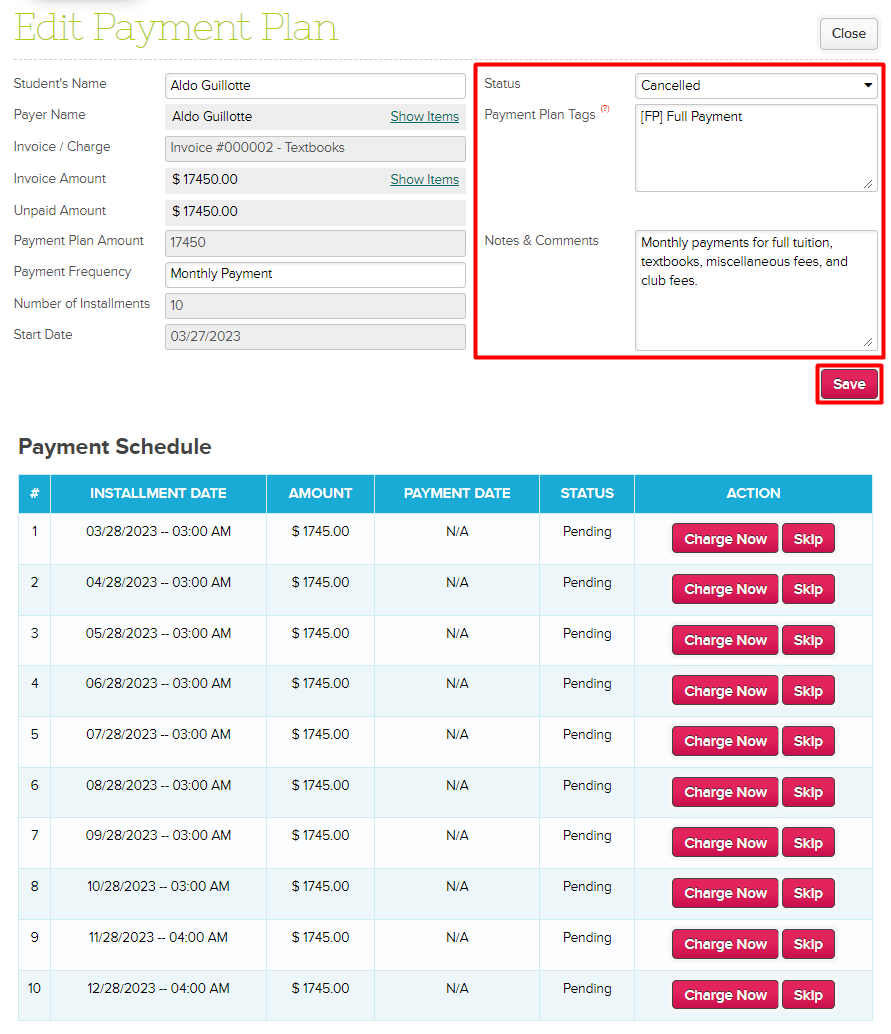Click the Installment Date column header

pos(158,494)
